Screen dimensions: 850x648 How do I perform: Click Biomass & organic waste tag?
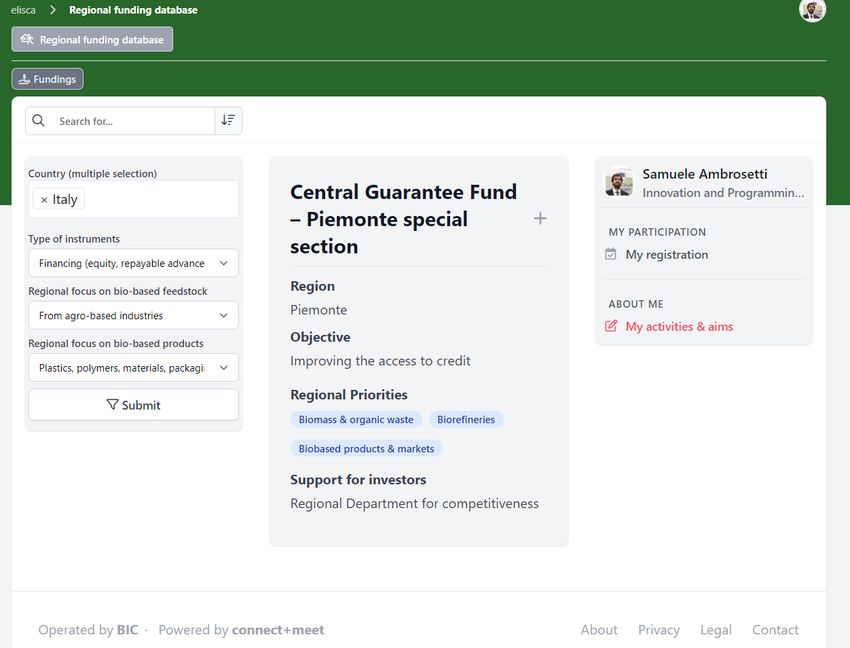[356, 420]
